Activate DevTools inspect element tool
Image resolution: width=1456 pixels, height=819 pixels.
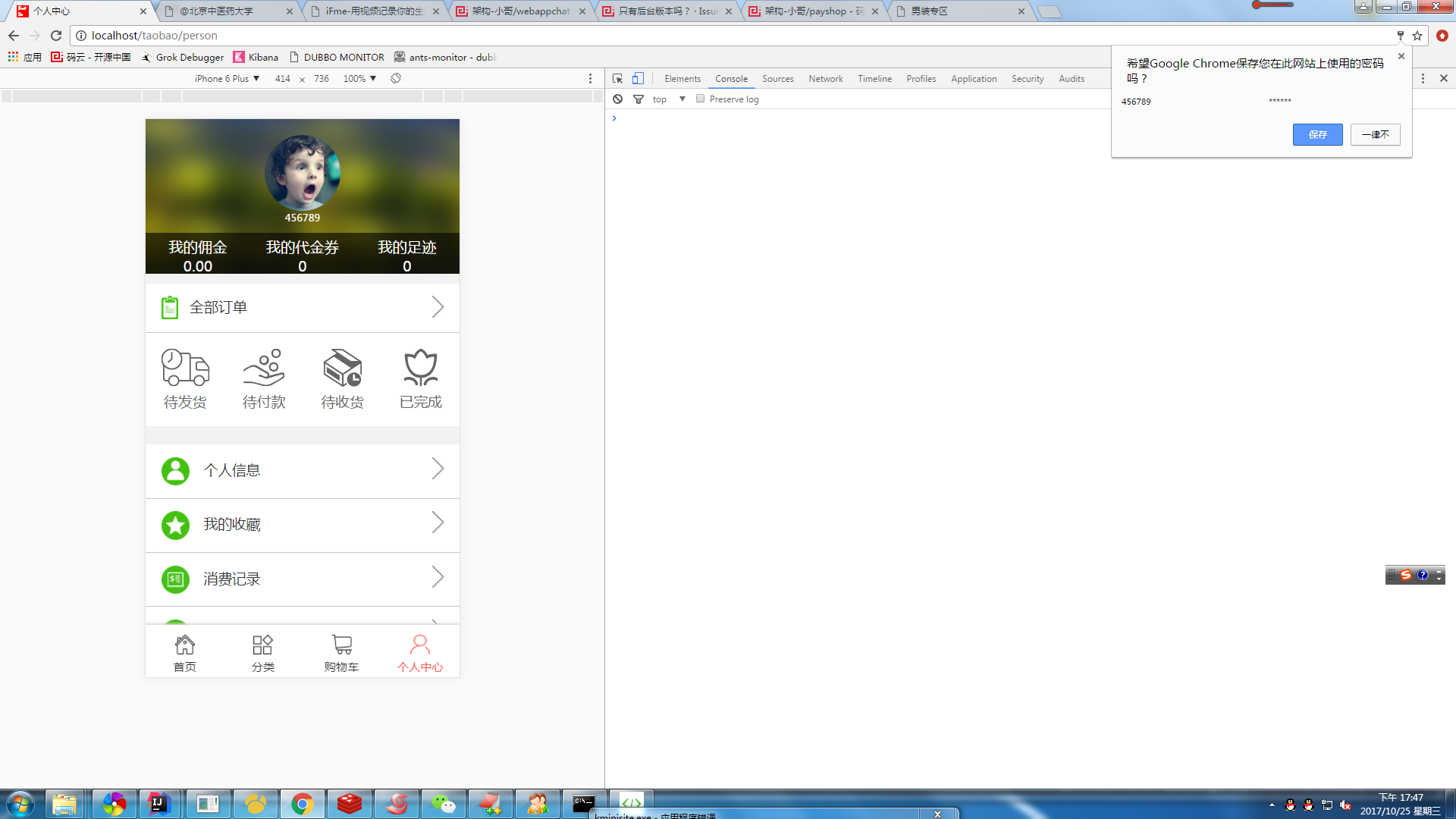tap(618, 78)
